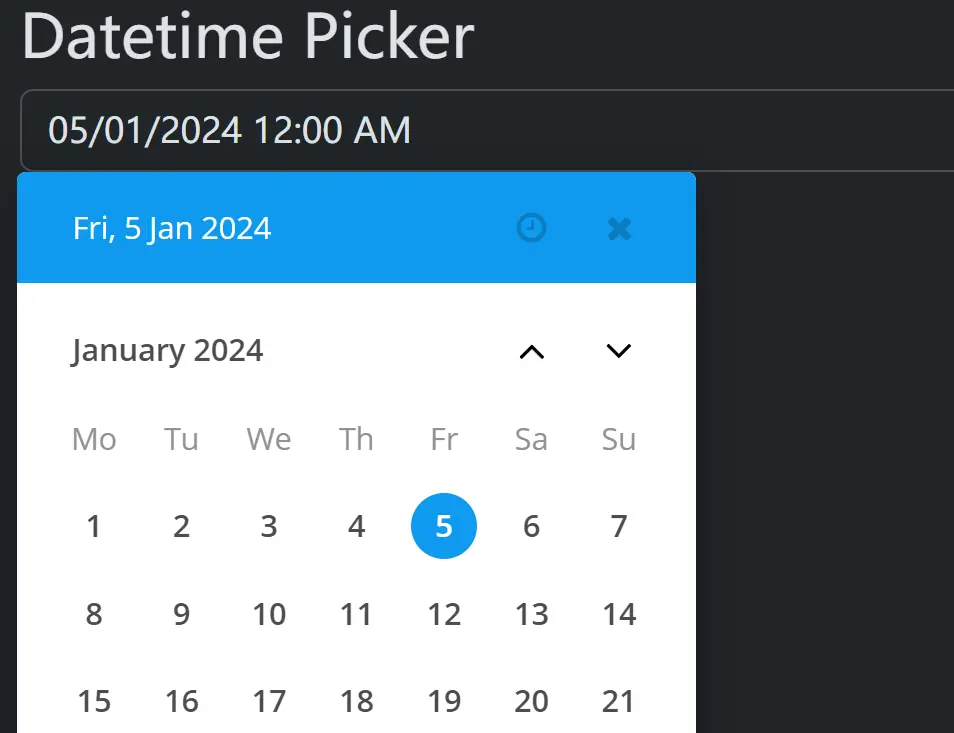This screenshot has height=733, width=954.
Task: Select Saturday the 13th
Action: click(x=531, y=614)
